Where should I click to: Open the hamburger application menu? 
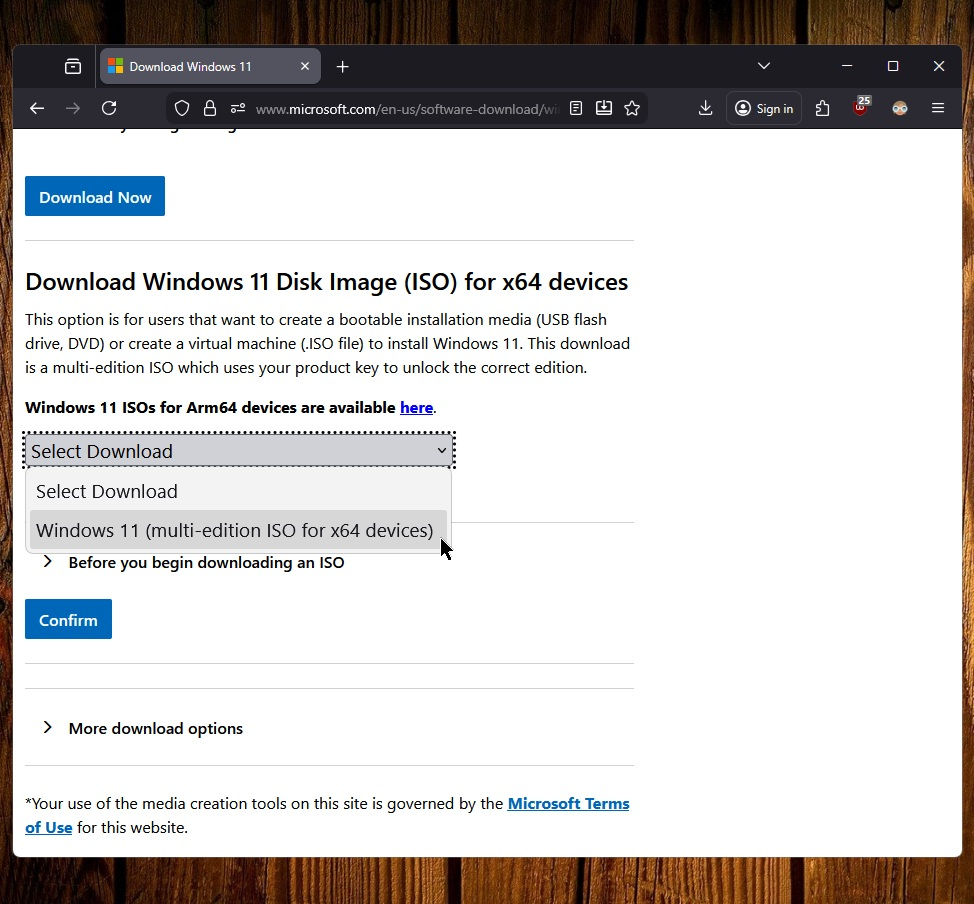point(938,108)
